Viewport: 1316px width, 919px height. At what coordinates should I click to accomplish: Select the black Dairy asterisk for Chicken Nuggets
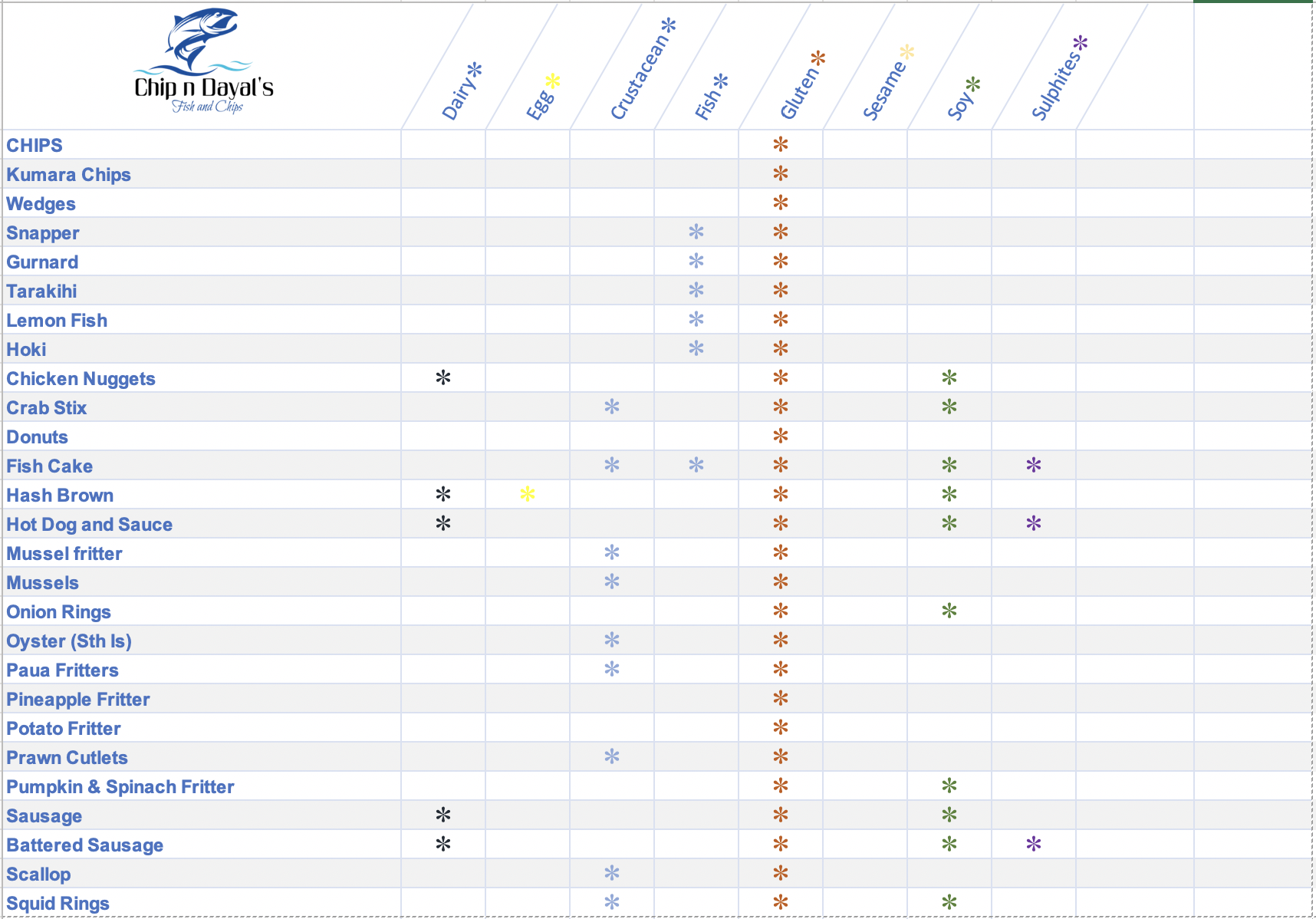point(443,377)
